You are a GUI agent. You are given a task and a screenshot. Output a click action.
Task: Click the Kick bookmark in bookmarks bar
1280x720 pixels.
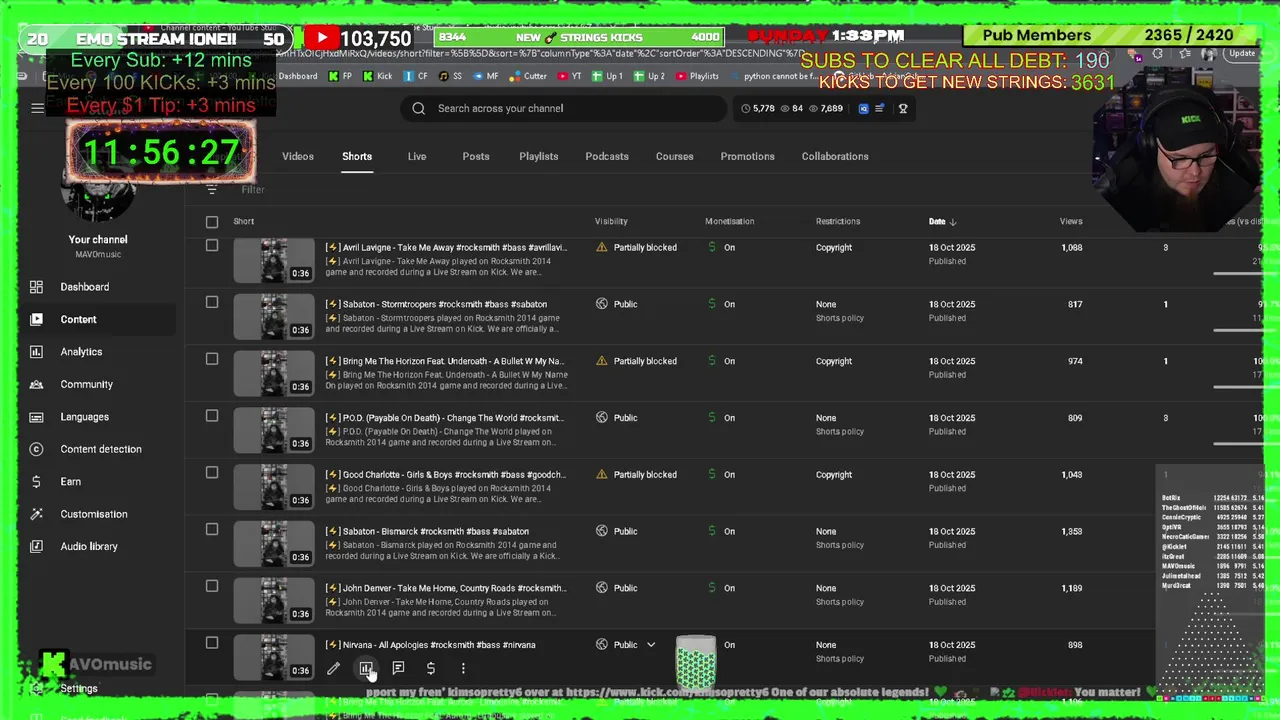(x=377, y=76)
